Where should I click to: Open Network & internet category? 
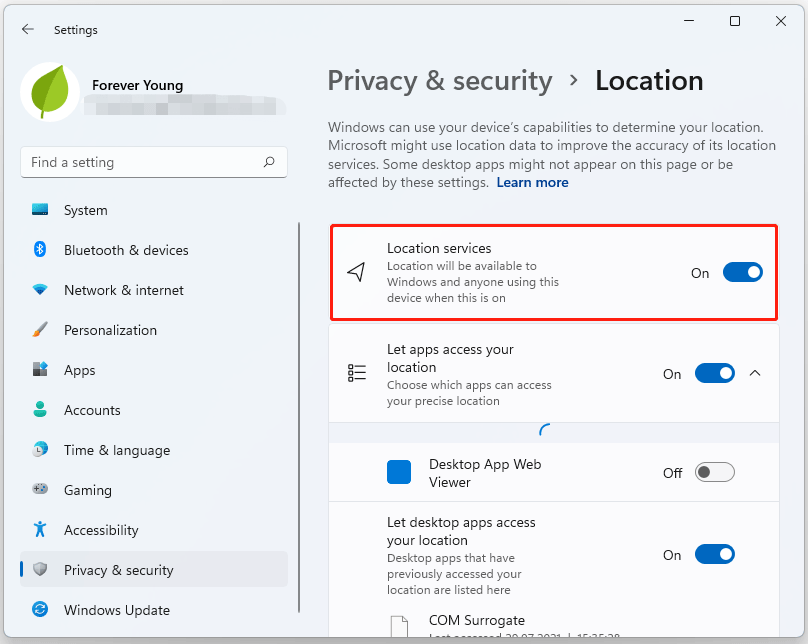pos(154,290)
